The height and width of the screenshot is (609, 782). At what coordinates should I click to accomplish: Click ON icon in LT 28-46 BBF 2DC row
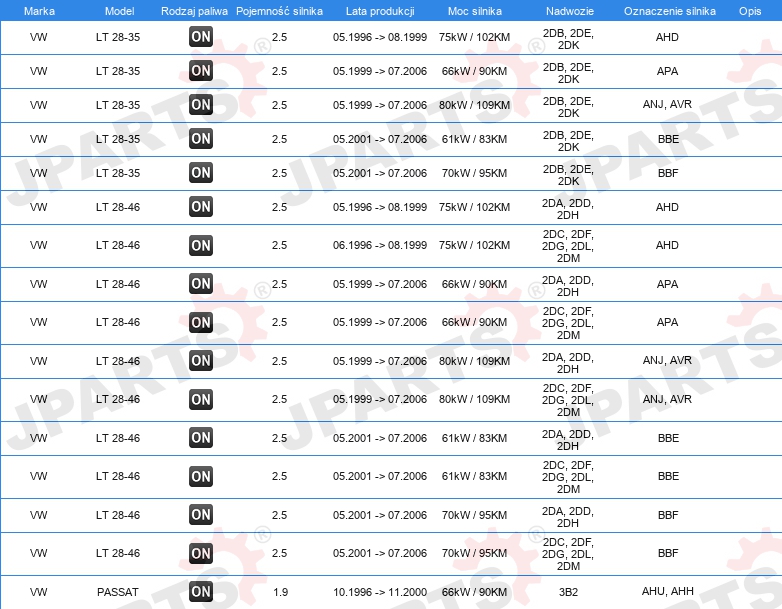tap(201, 553)
